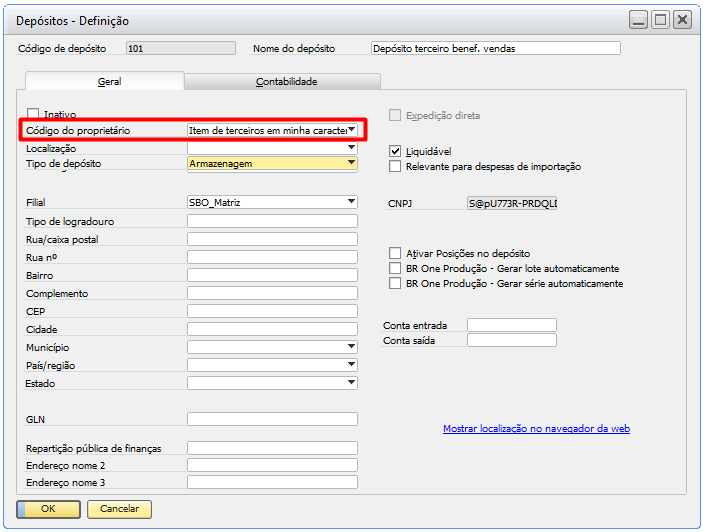This screenshot has width=703, height=532.
Task: Expand the Tipo de depósito dropdown
Action: point(351,163)
